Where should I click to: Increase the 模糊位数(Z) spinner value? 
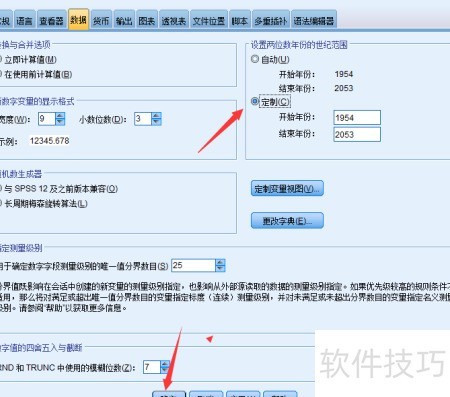click(165, 364)
